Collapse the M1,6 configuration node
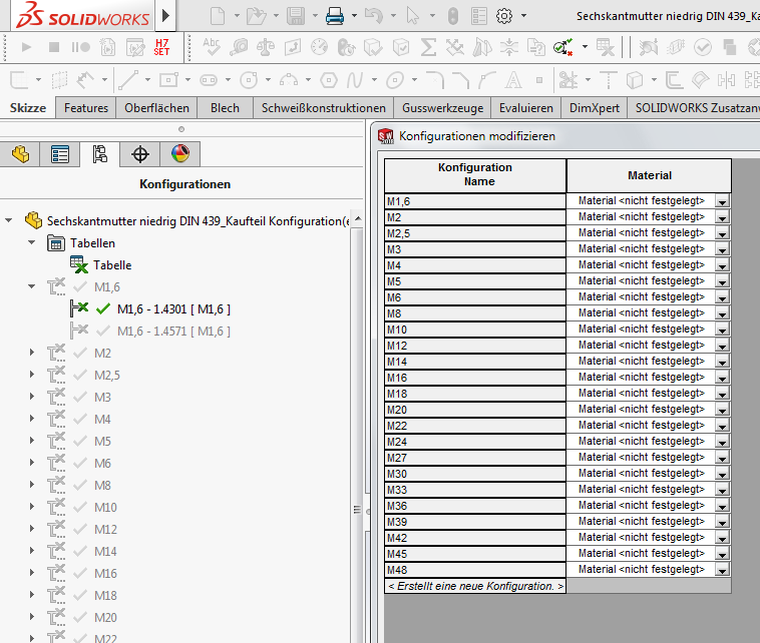 (32, 286)
